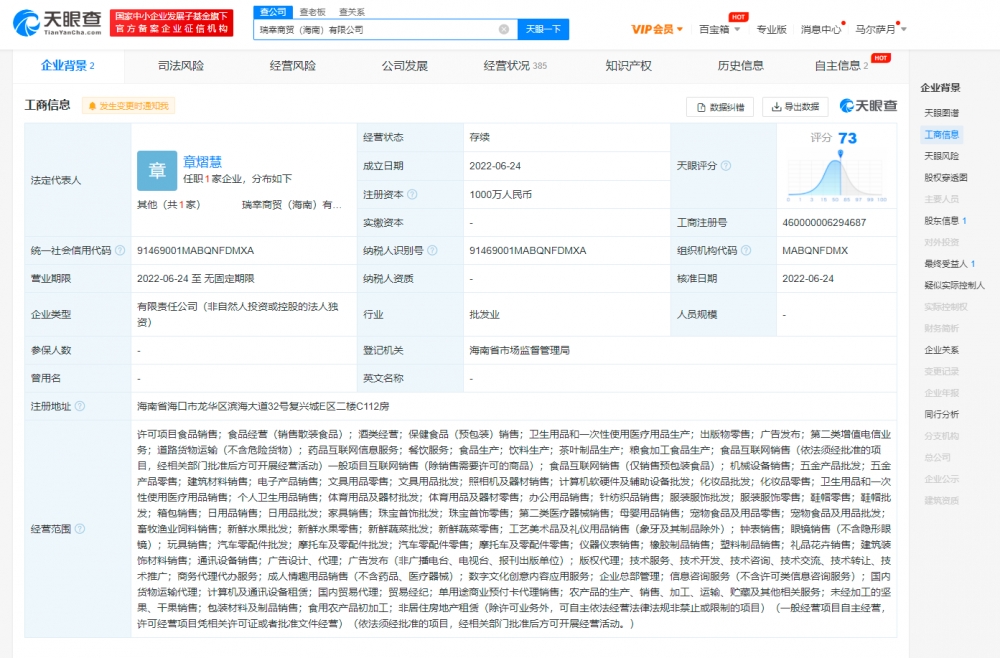Click the 章 avatar of the legal representative
The image size is (1000, 658).
point(157,170)
